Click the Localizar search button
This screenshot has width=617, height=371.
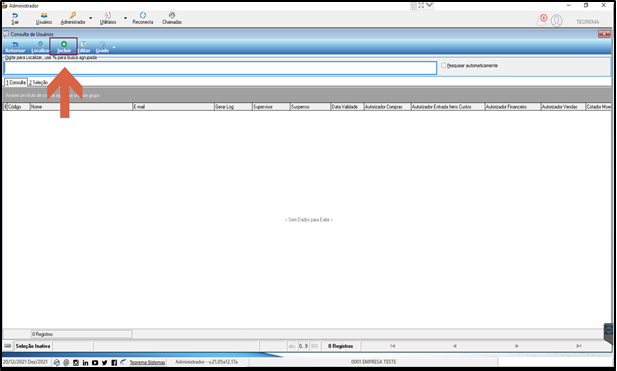(40, 47)
